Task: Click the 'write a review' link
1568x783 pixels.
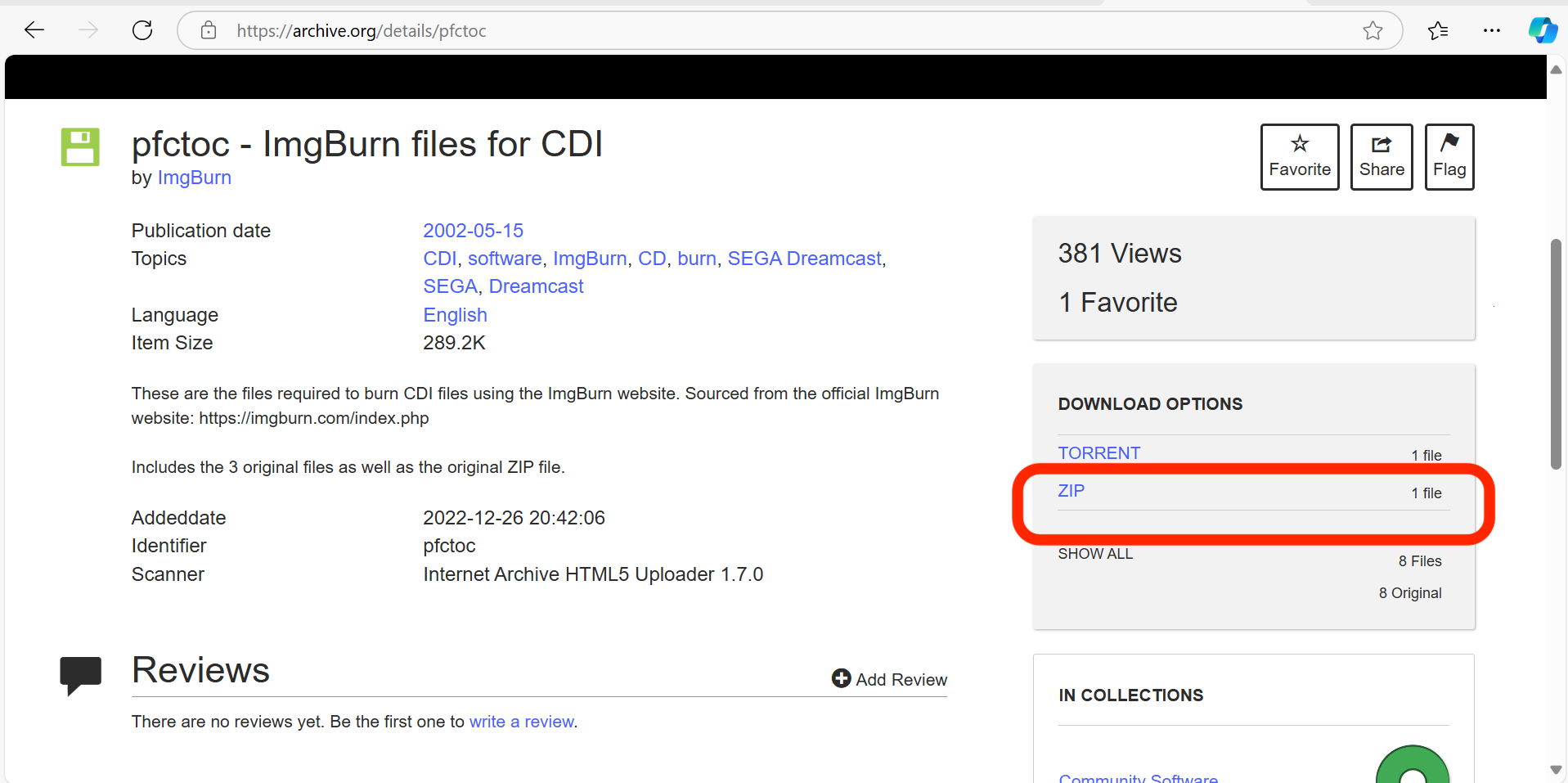Action: click(521, 722)
